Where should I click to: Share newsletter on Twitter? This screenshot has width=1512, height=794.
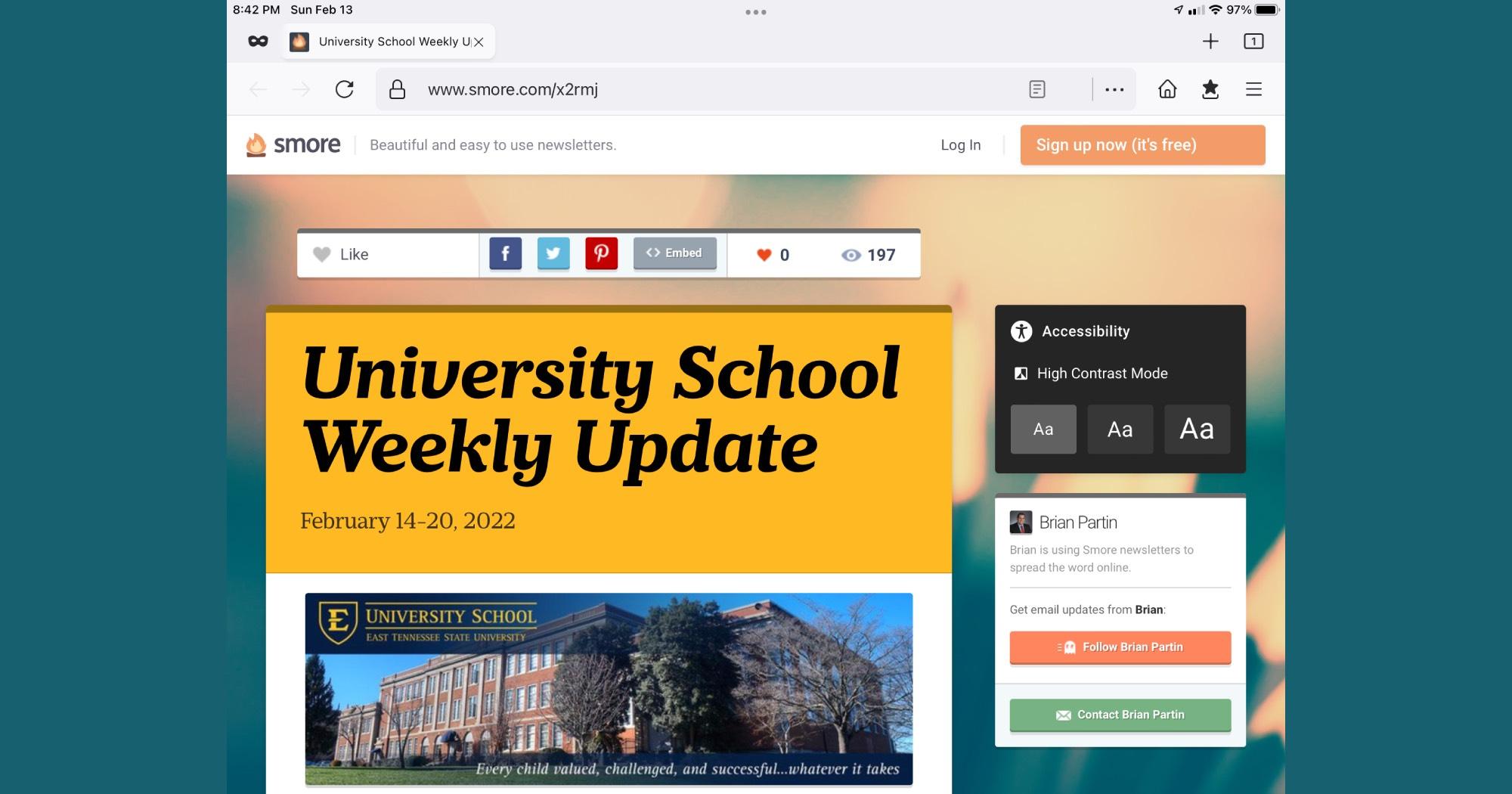(x=553, y=254)
